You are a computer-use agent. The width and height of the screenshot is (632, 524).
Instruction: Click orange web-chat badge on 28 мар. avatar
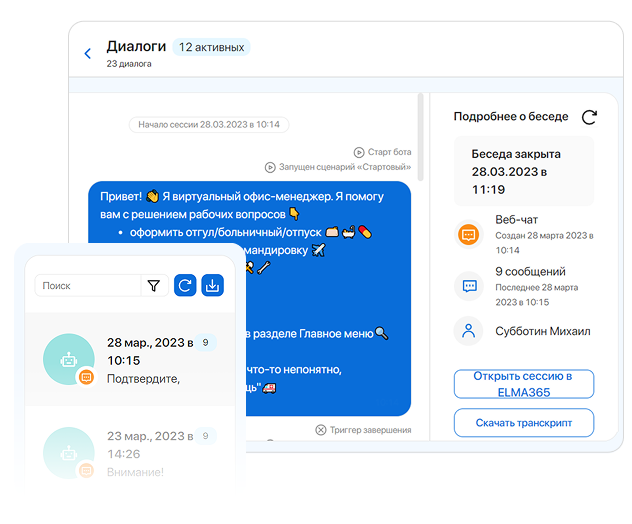pyautogui.click(x=86, y=377)
